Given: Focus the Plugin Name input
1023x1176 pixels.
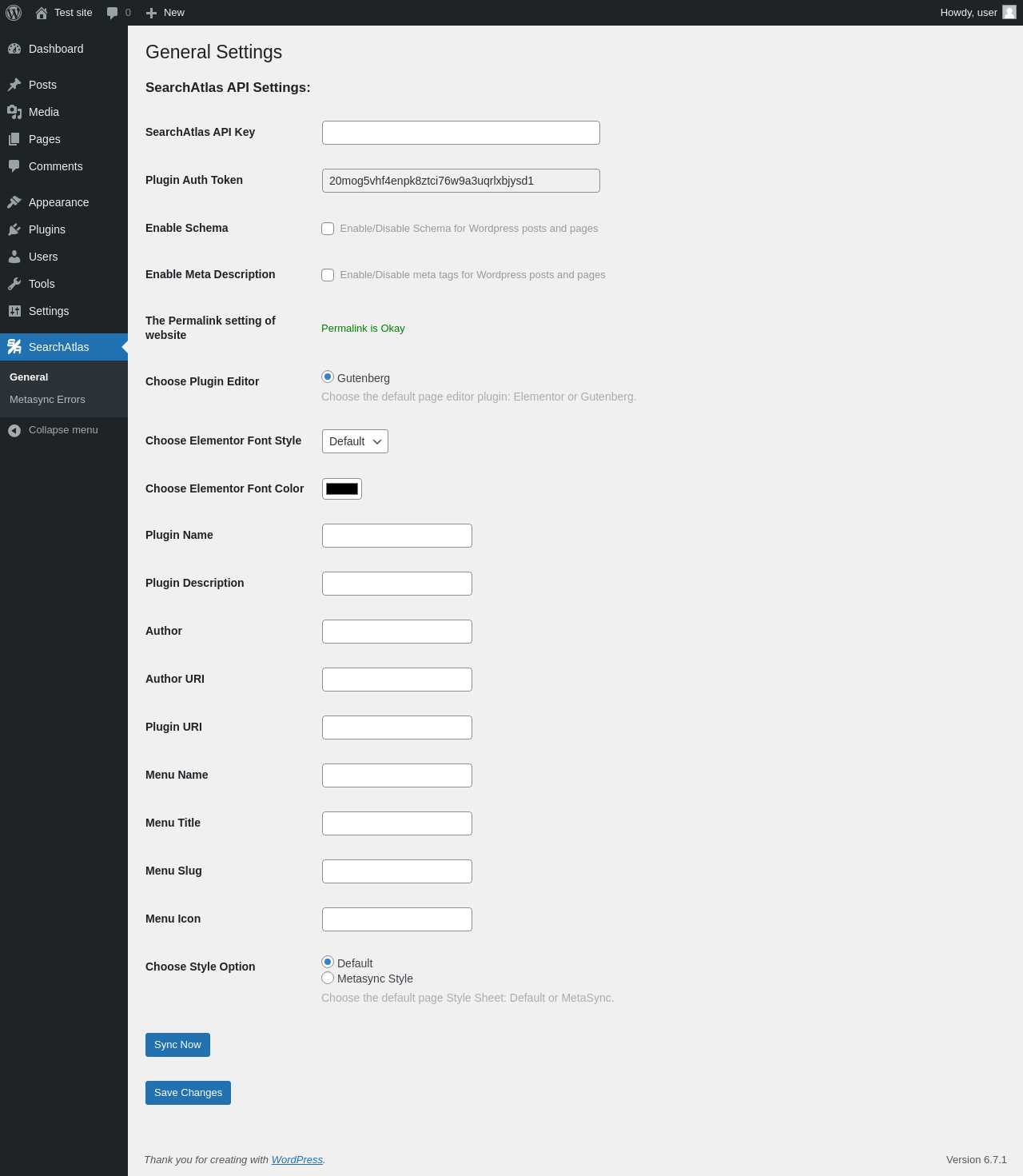Looking at the screenshot, I should coord(397,536).
